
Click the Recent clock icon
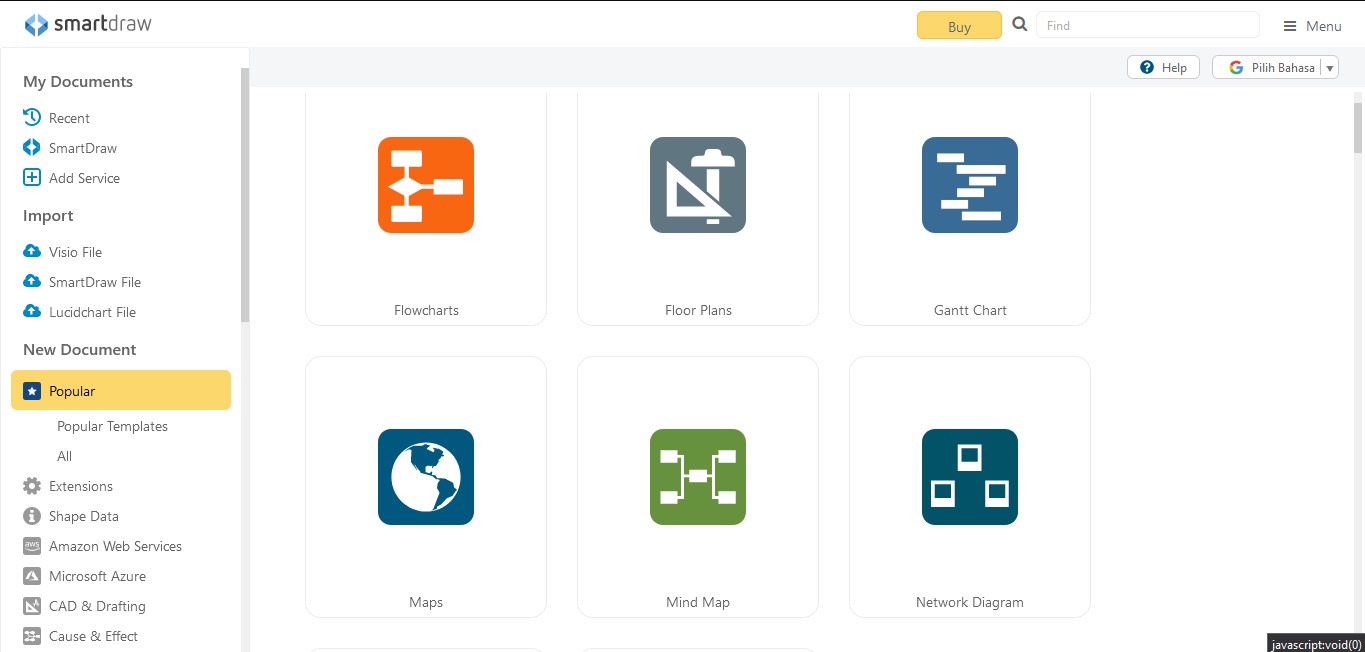32,117
